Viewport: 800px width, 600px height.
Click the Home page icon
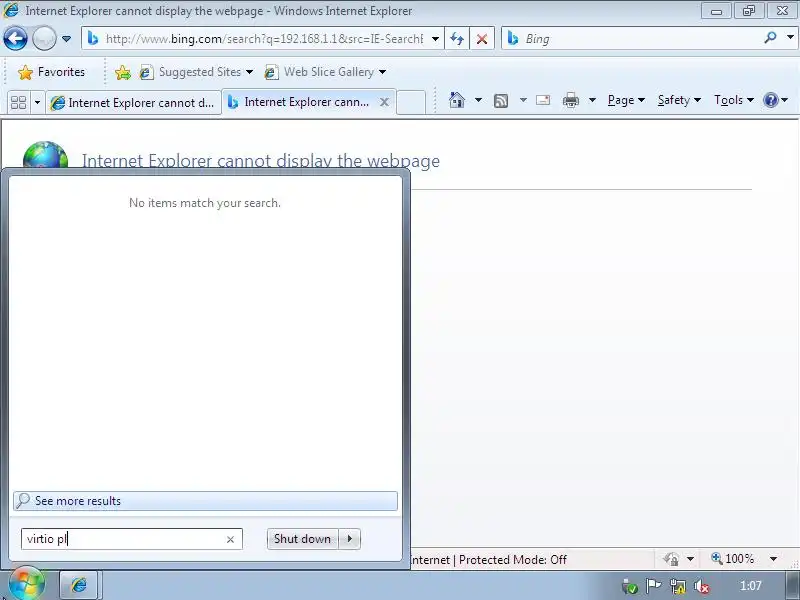tap(457, 100)
